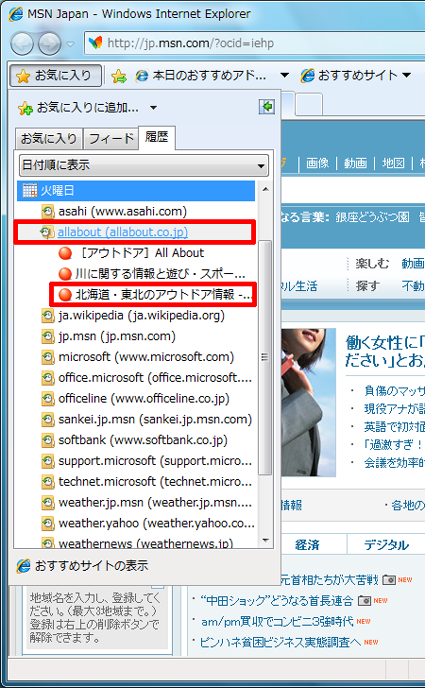Expand weather.jp.msn history folder

coord(147,502)
